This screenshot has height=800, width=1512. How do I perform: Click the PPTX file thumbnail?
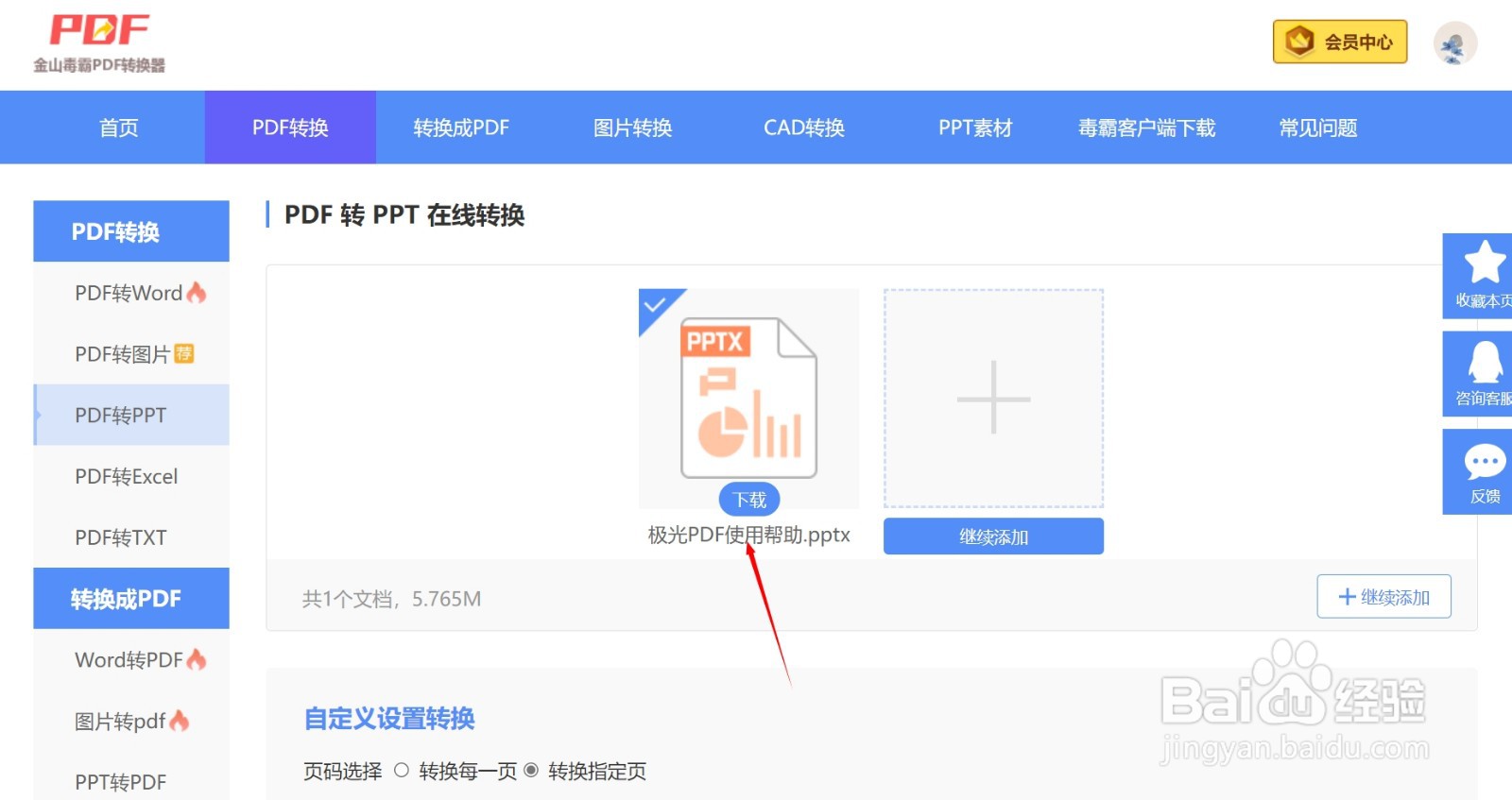[x=748, y=398]
